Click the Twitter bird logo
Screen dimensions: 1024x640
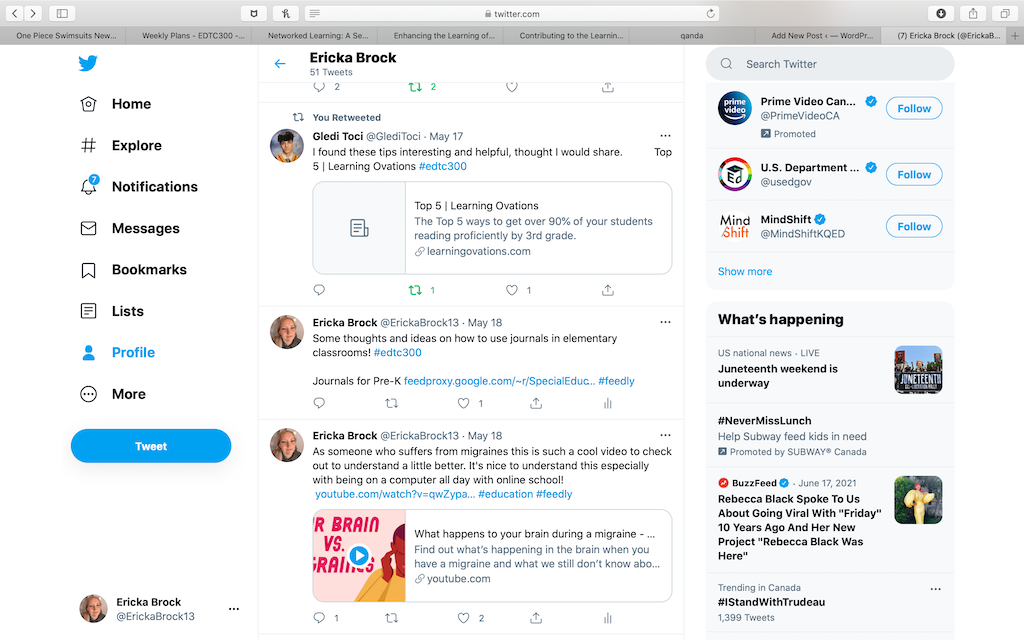88,63
